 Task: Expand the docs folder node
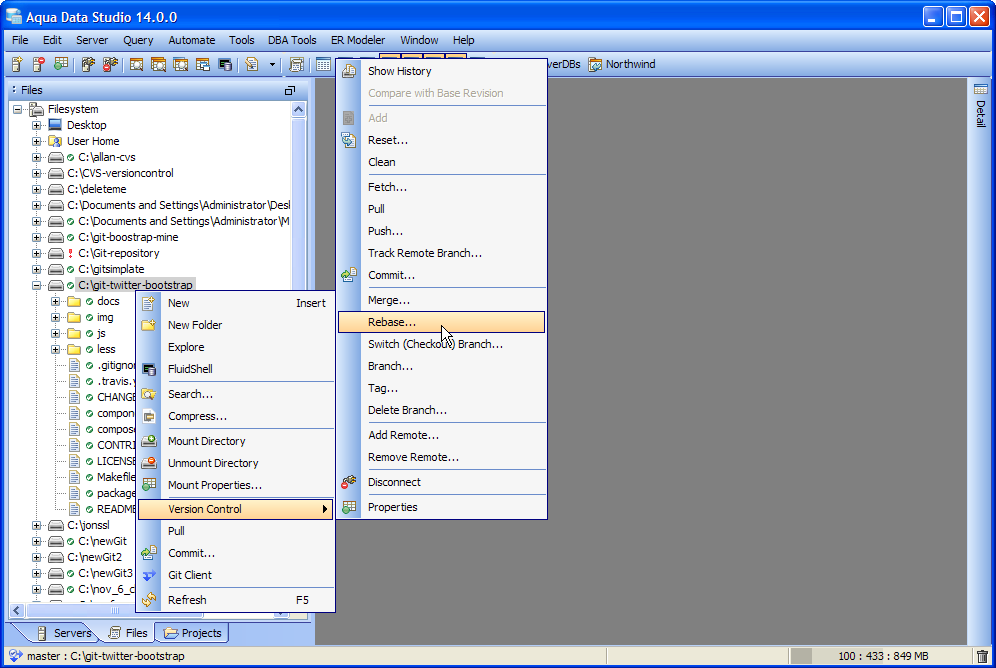56,301
